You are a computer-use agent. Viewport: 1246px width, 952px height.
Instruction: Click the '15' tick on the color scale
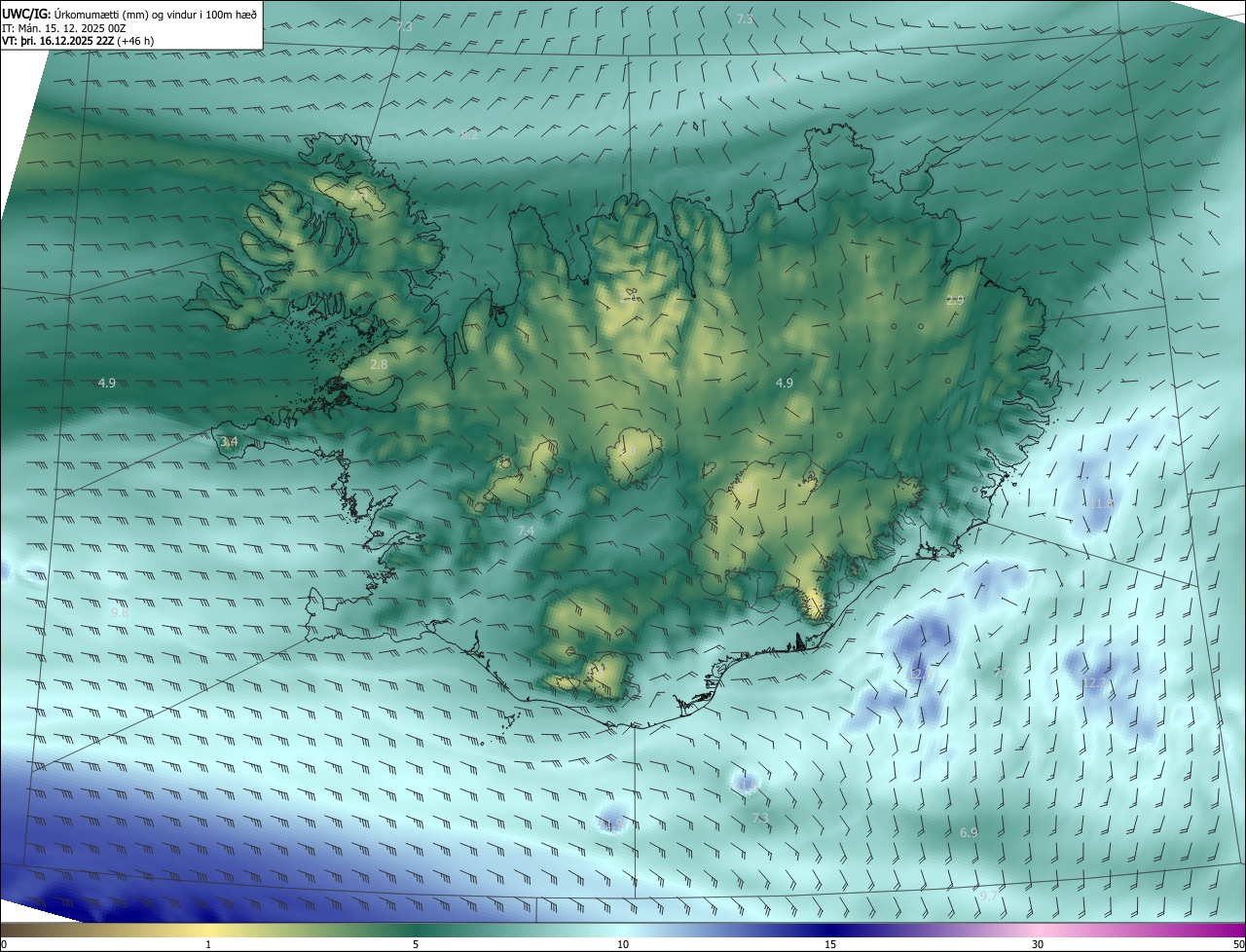pos(830,944)
